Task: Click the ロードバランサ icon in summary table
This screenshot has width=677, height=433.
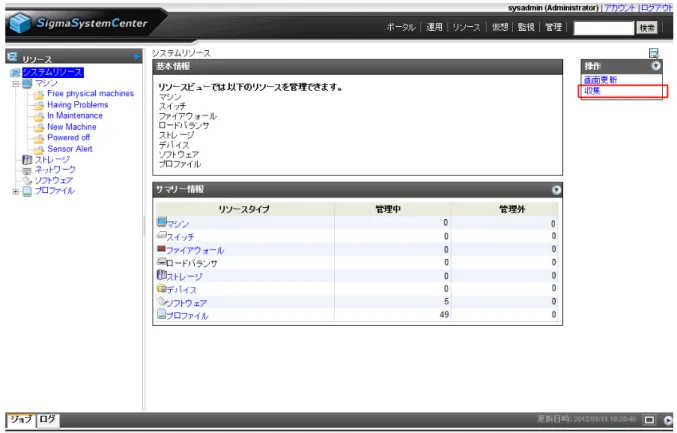Action: coord(161,262)
